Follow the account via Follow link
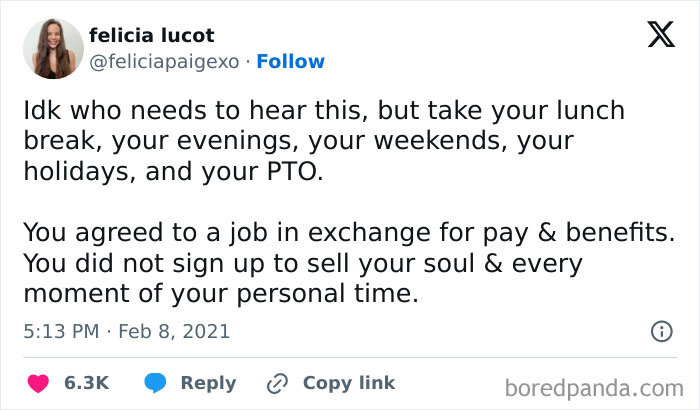700x410 pixels. pos(291,62)
